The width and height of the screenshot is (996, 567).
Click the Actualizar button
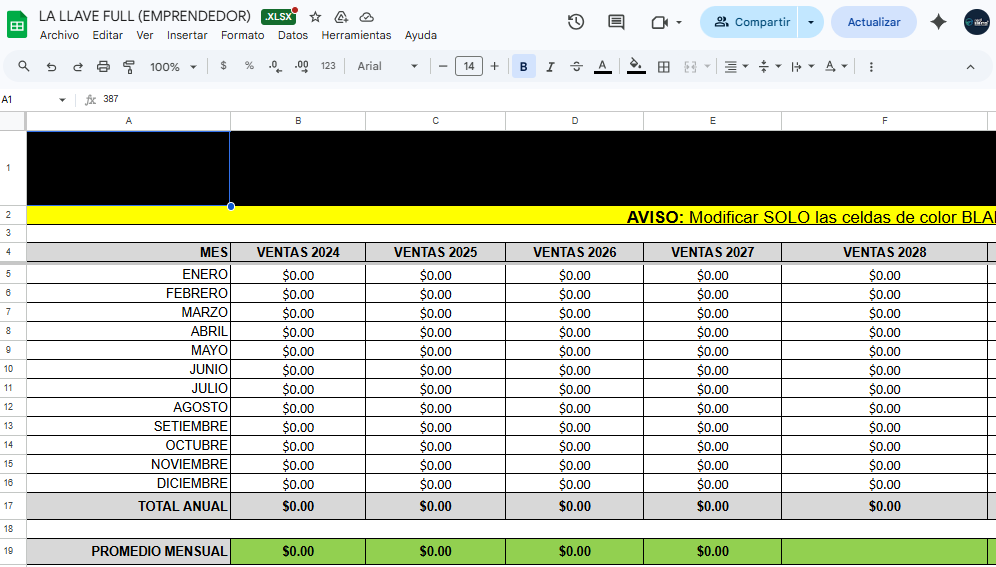point(873,22)
